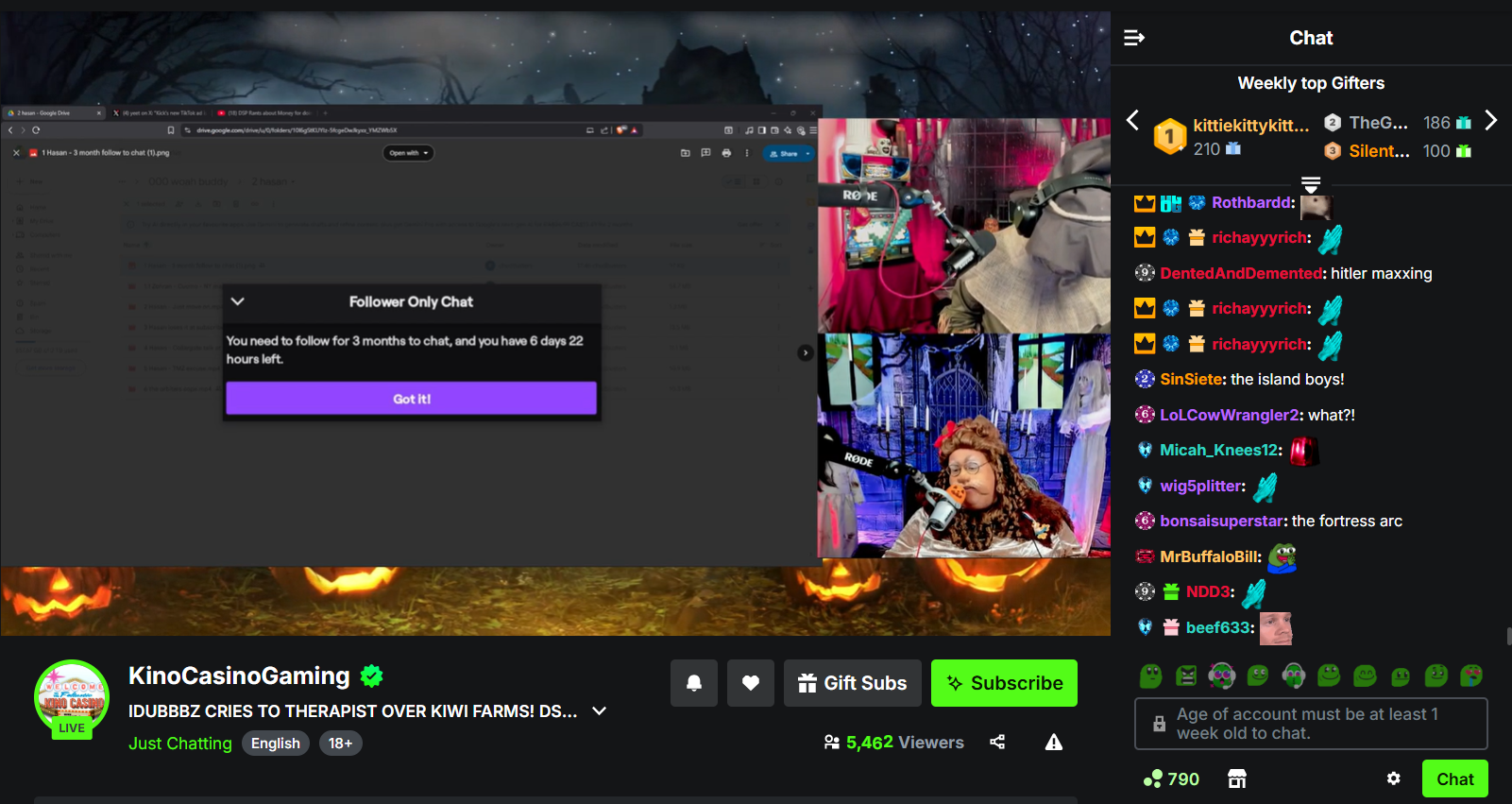This screenshot has width=1512, height=804.
Task: Click crown badge beside Rothbardd
Action: click(x=1145, y=202)
